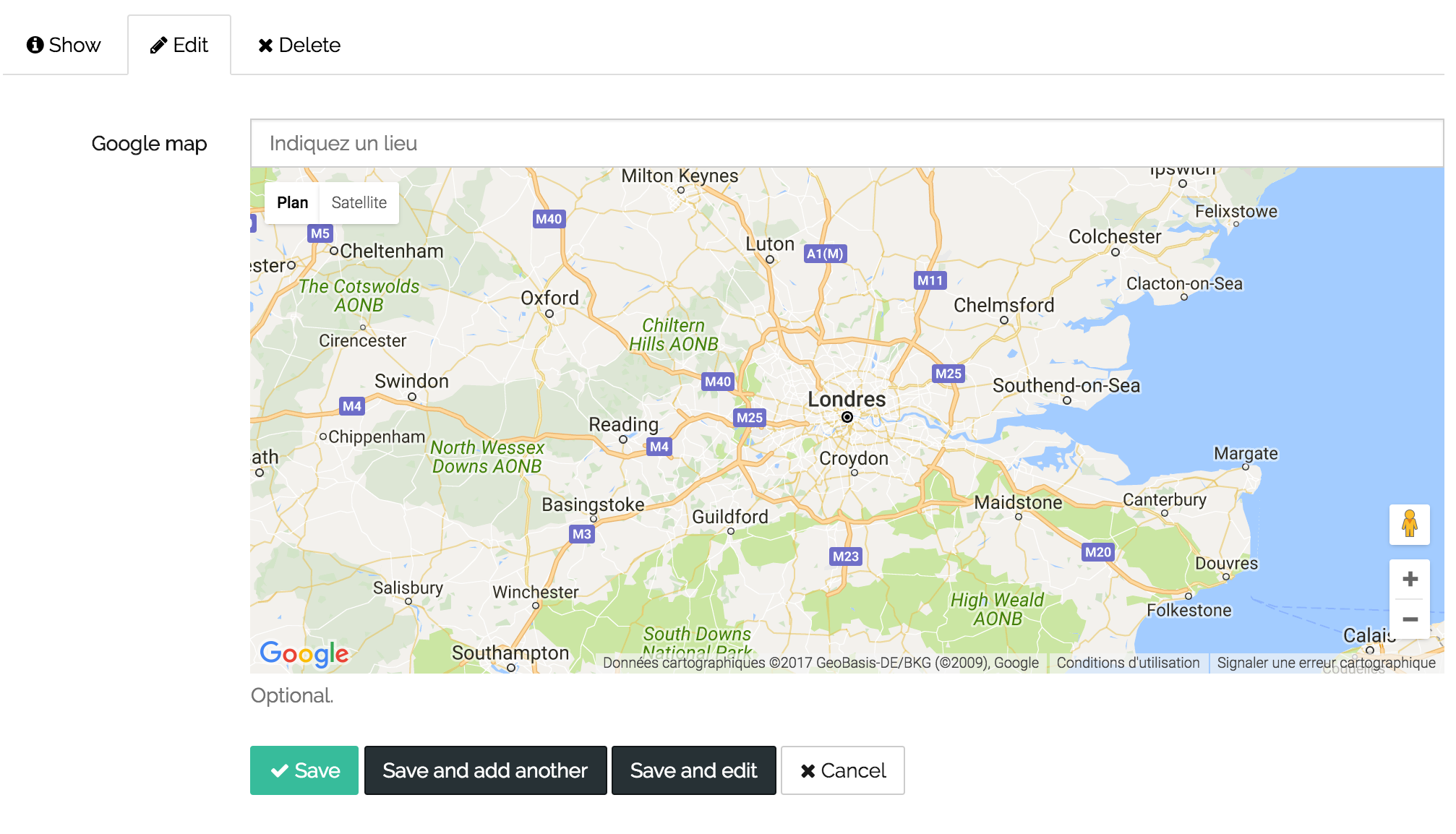1456x834 pixels.
Task: Click the Folkestone label on map
Action: coord(1189,610)
